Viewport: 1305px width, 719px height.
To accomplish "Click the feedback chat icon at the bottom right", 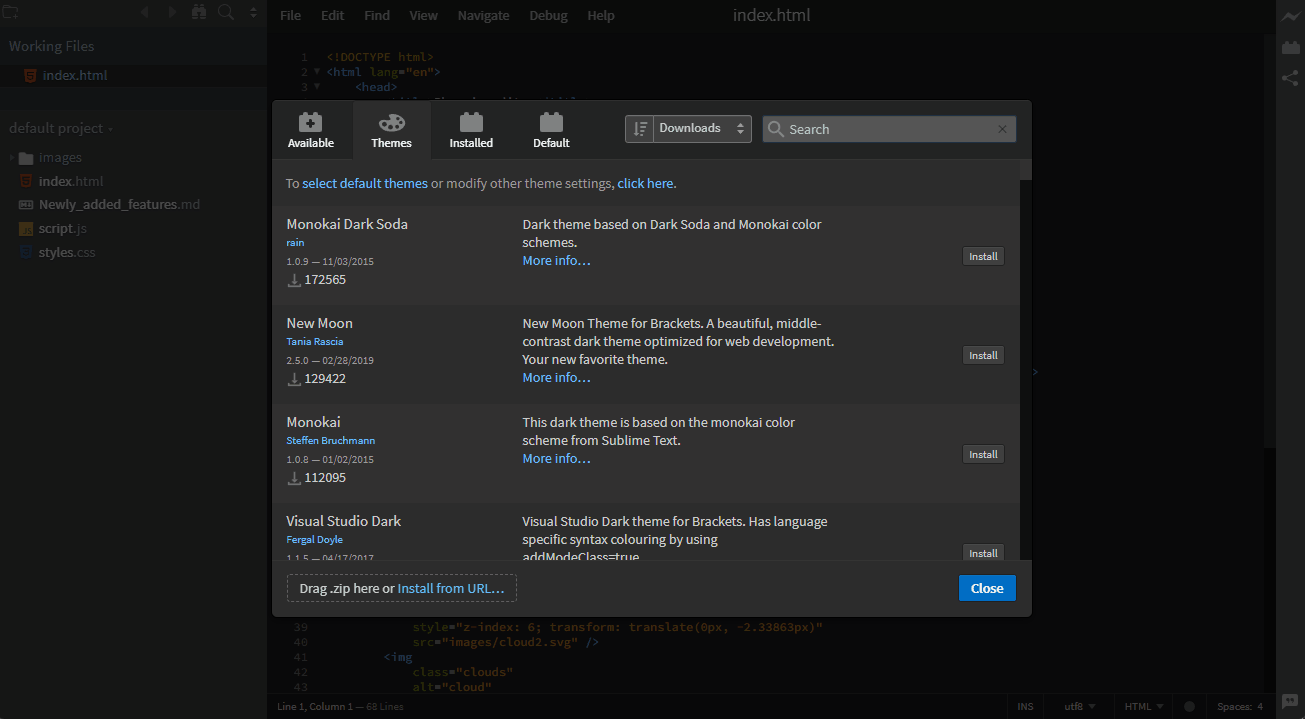I will click(1290, 702).
